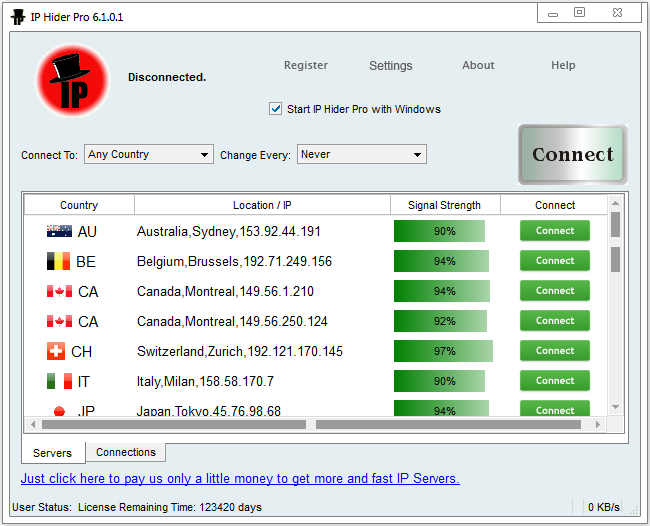Sort by the Signal Strength column header
650x526 pixels.
coord(444,205)
